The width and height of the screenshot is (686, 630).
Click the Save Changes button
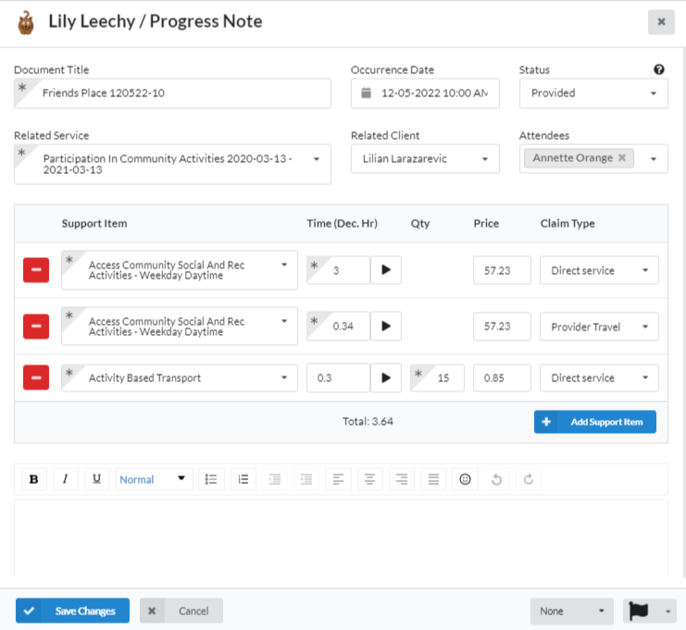[x=72, y=611]
